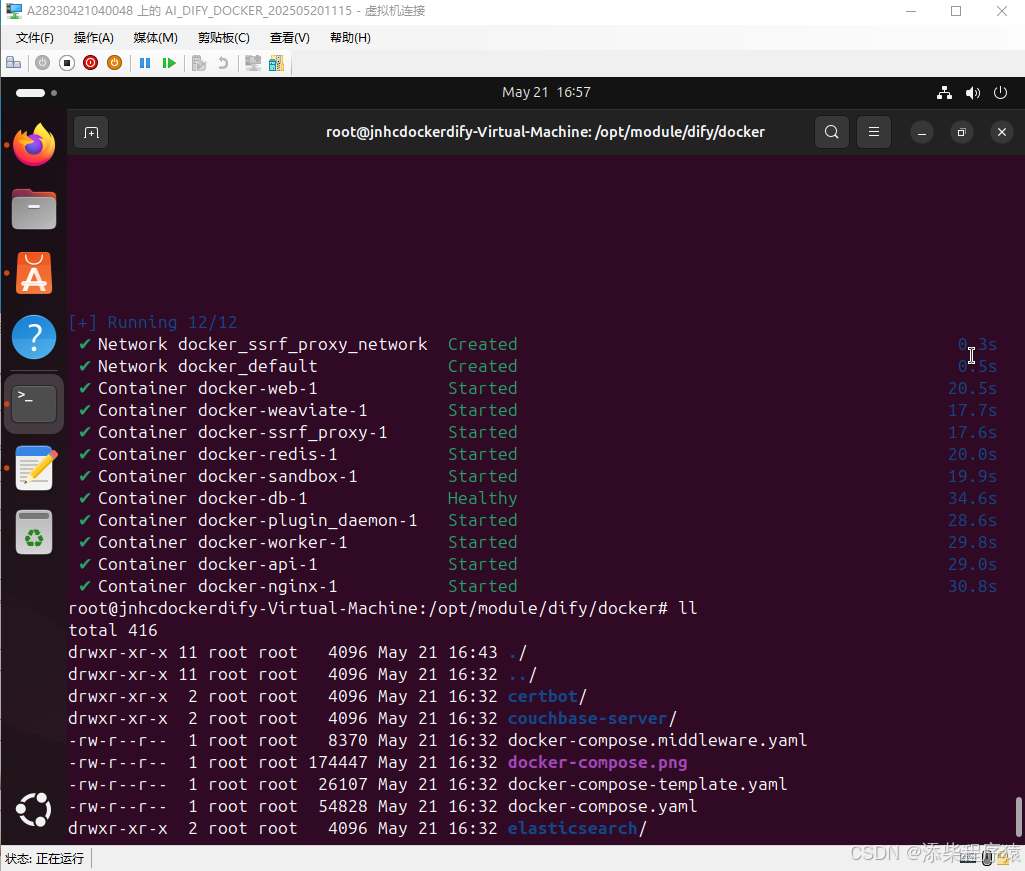
Task: Click the enhanced session monitor icon
Action: tap(253, 63)
